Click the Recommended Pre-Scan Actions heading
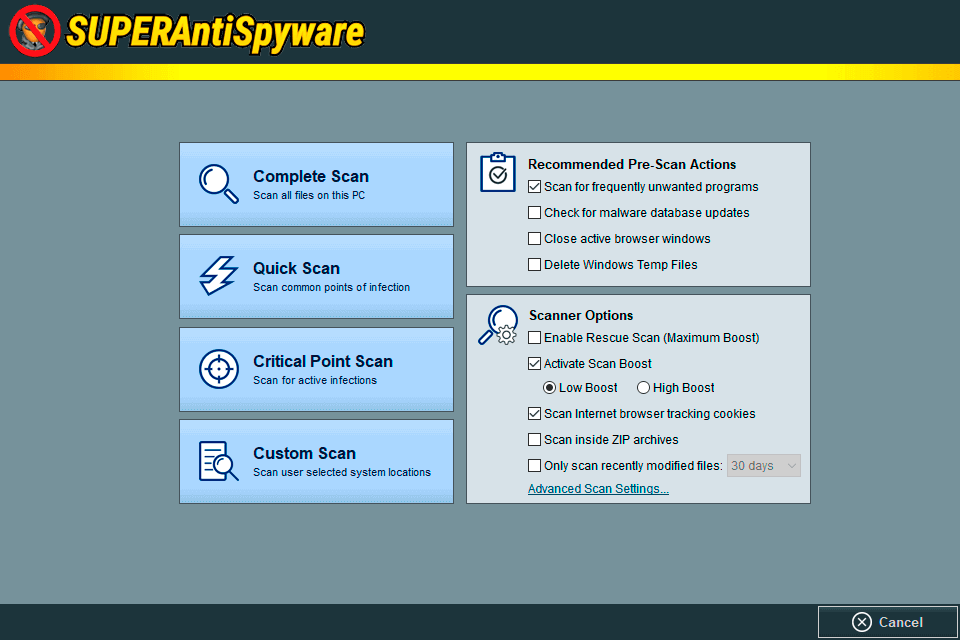 click(x=632, y=164)
